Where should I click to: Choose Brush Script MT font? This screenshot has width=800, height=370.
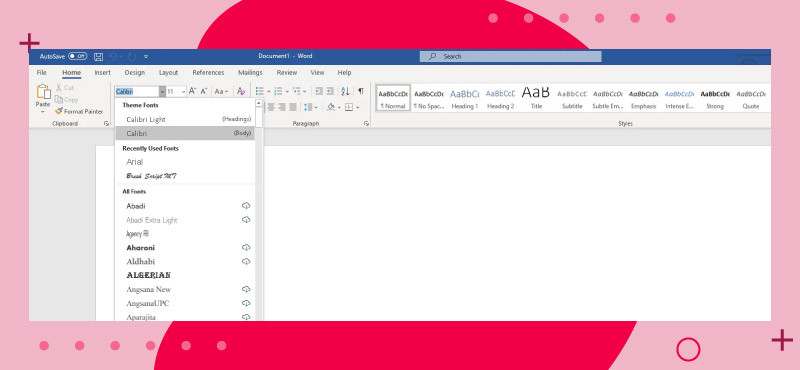[185, 176]
